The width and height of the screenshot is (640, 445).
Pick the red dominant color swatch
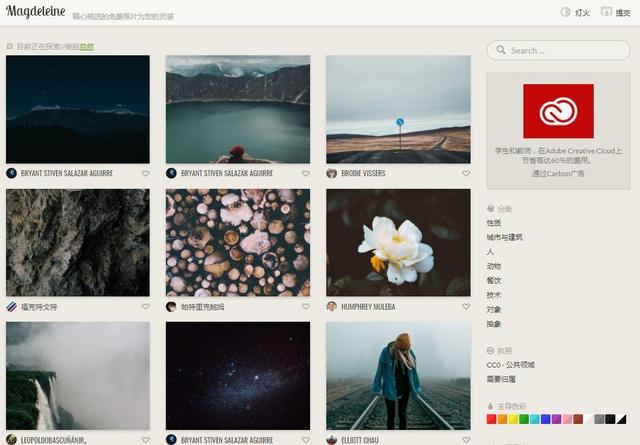click(492, 419)
